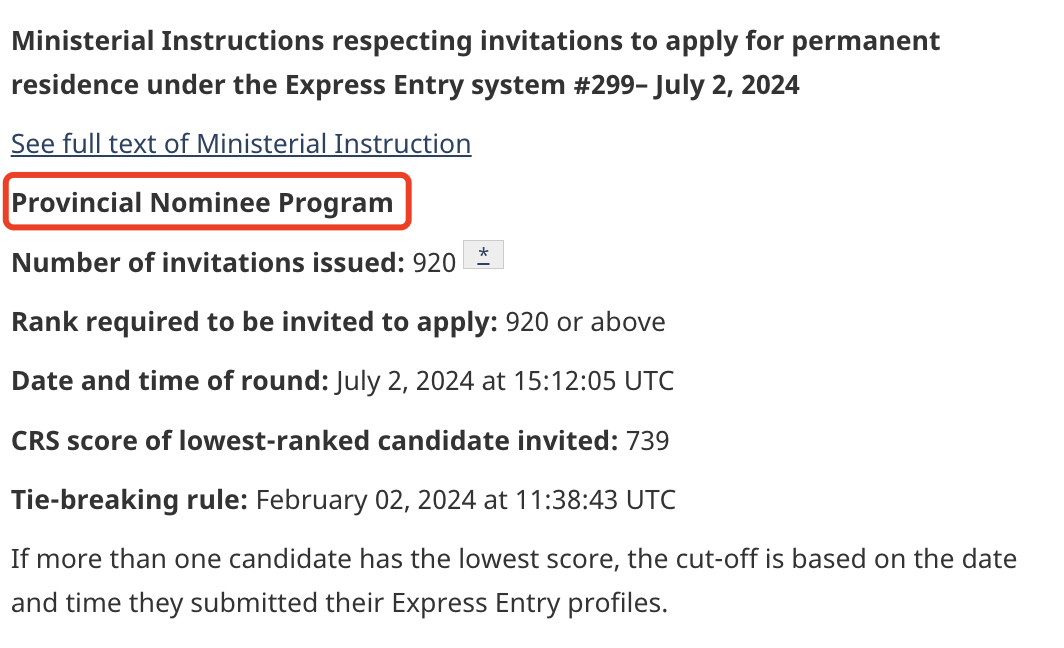The width and height of the screenshot is (1064, 648).
Task: Click the 'Tie-breaking rule' label
Action: pos(129,499)
